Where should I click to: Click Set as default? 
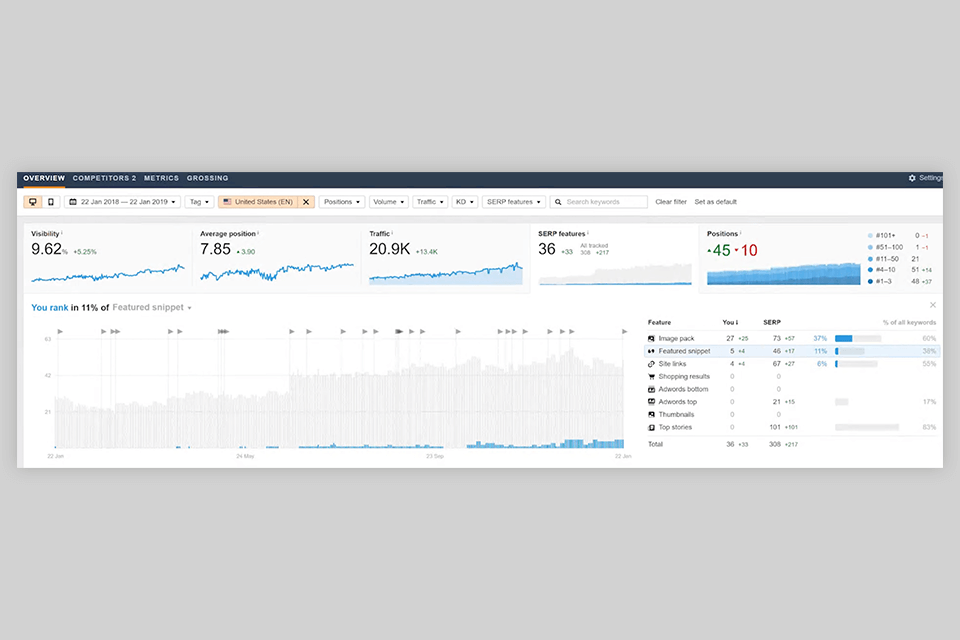click(x=716, y=202)
